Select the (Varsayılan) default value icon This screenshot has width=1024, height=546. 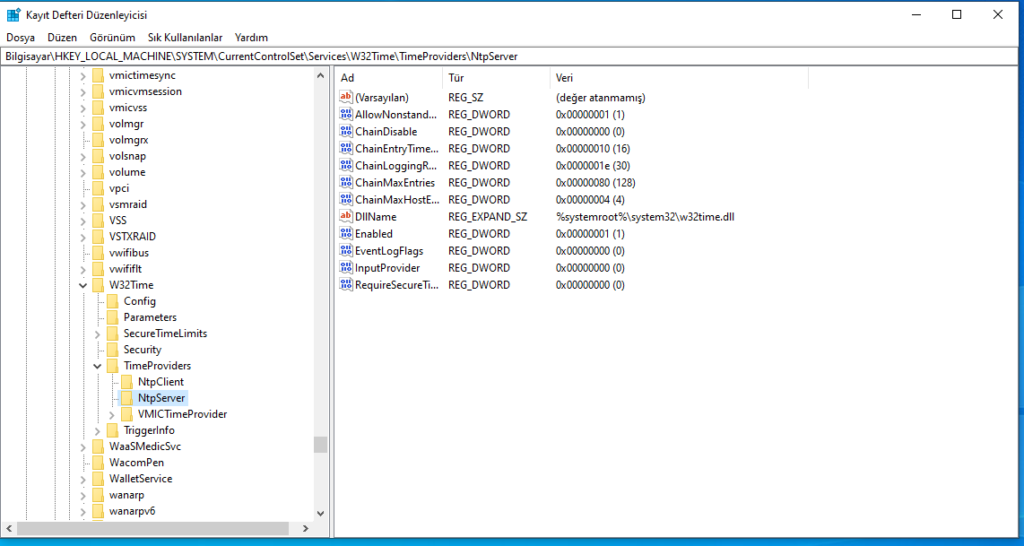[347, 98]
